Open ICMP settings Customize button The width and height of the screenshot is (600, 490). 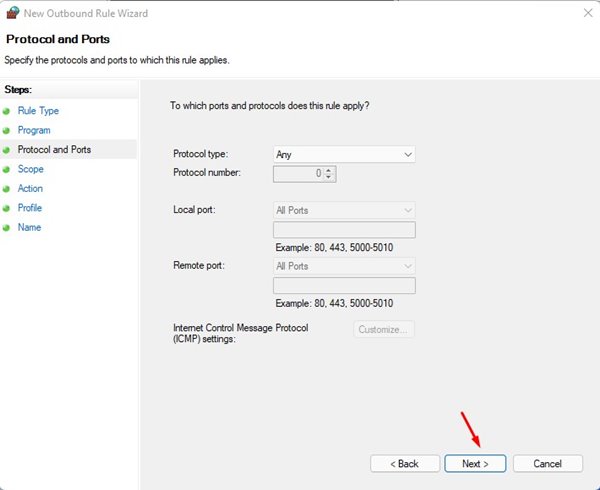383,329
